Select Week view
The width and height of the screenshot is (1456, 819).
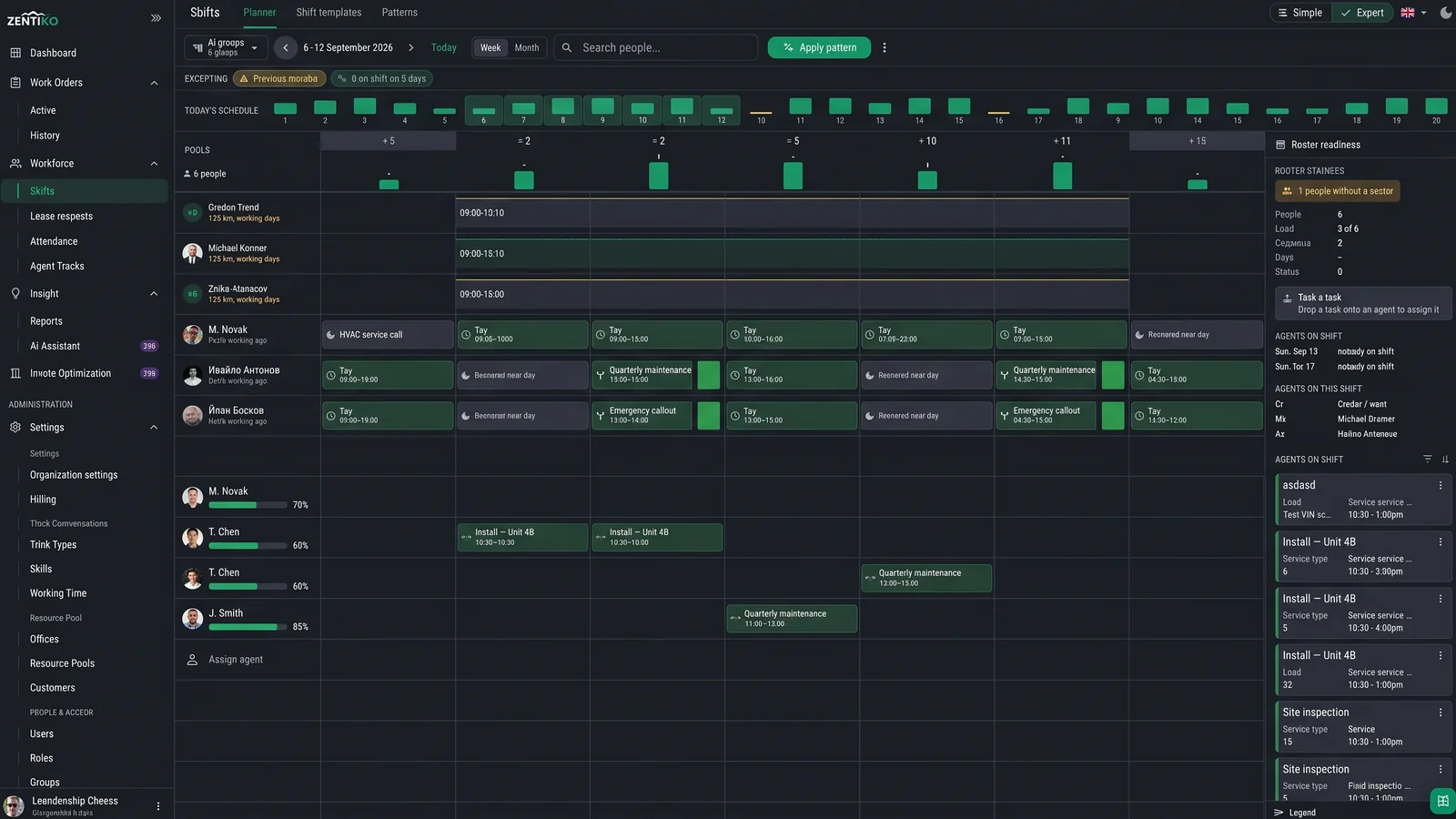(490, 47)
